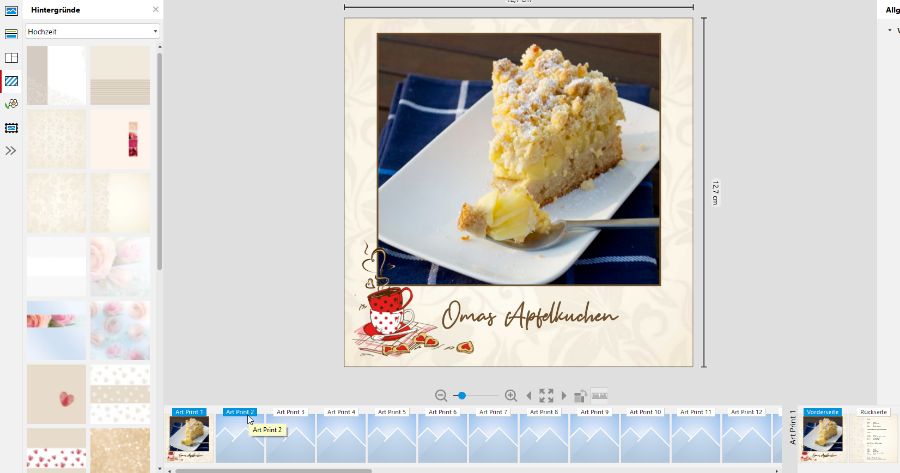The image size is (900, 473).
Task: Choose the beige striped background thumbnail
Action: tap(120, 76)
